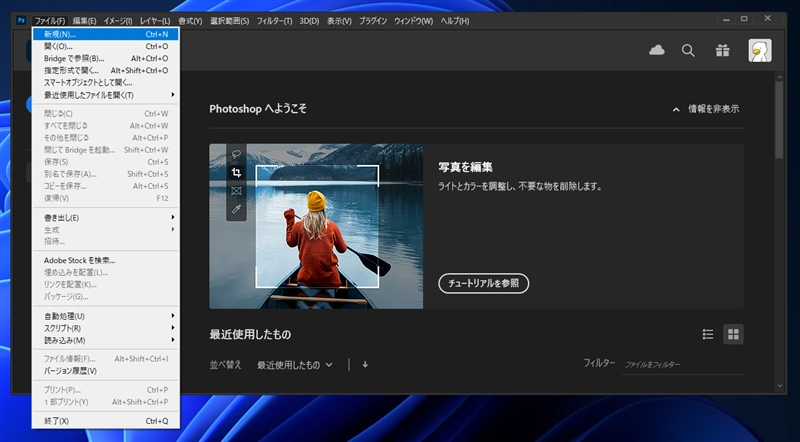
Task: Click the scrollbar down arrow
Action: tap(779, 386)
